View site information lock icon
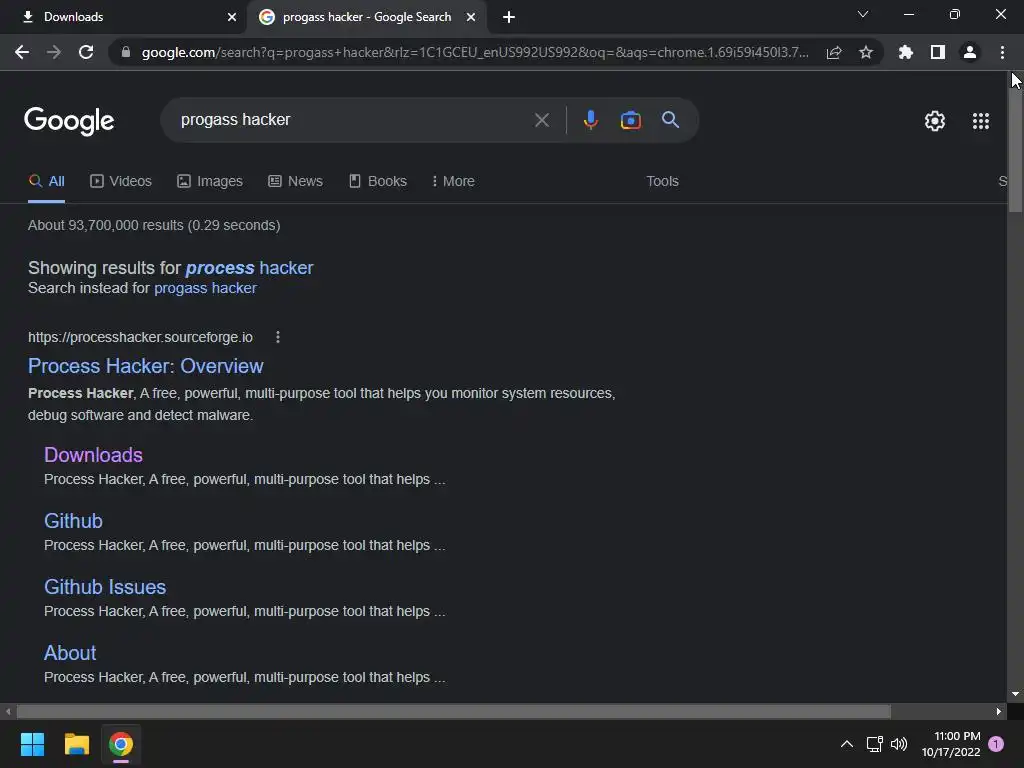This screenshot has width=1024, height=768. 125,52
